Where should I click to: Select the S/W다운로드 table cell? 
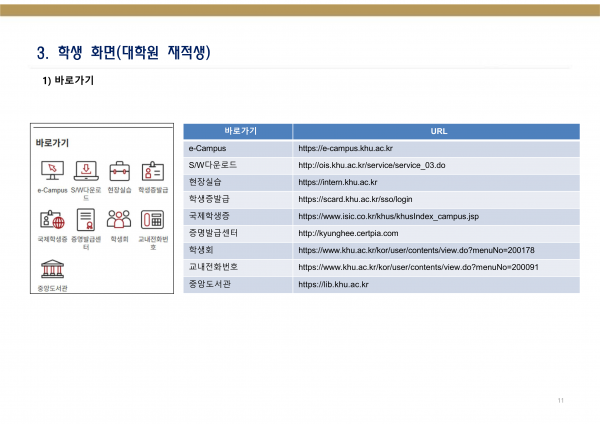tap(238, 165)
